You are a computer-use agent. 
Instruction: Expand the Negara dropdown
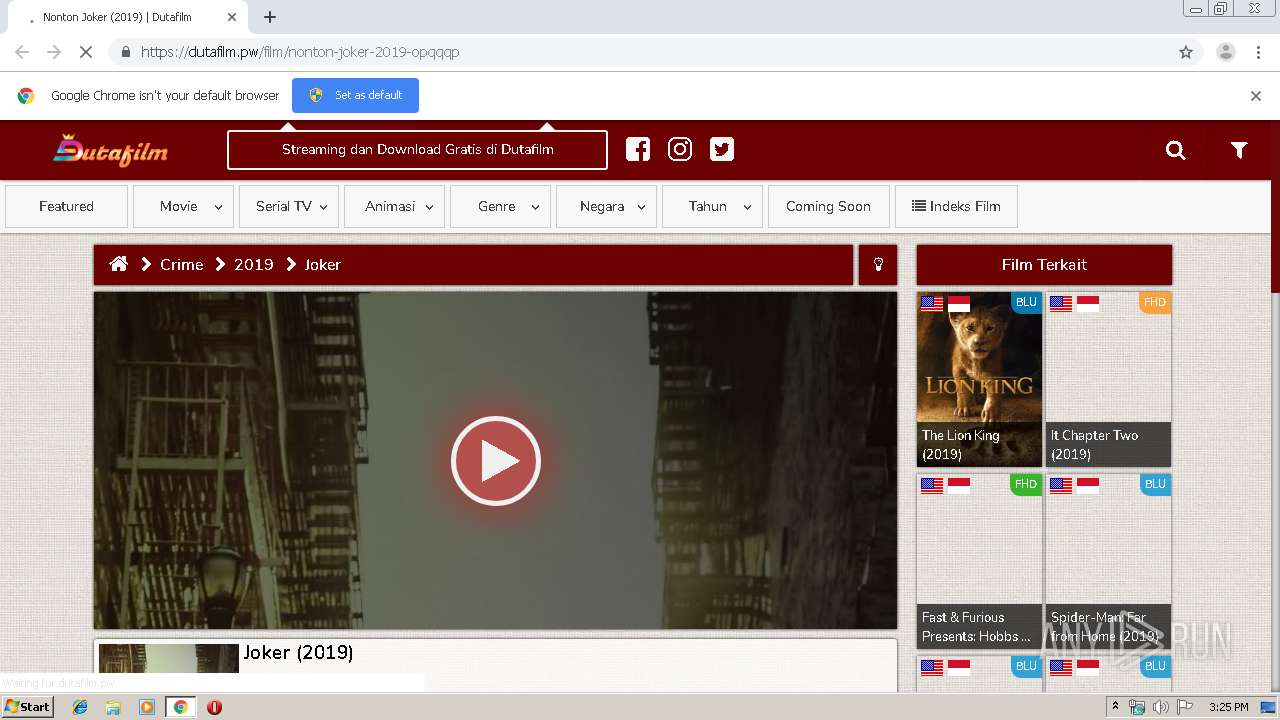606,206
